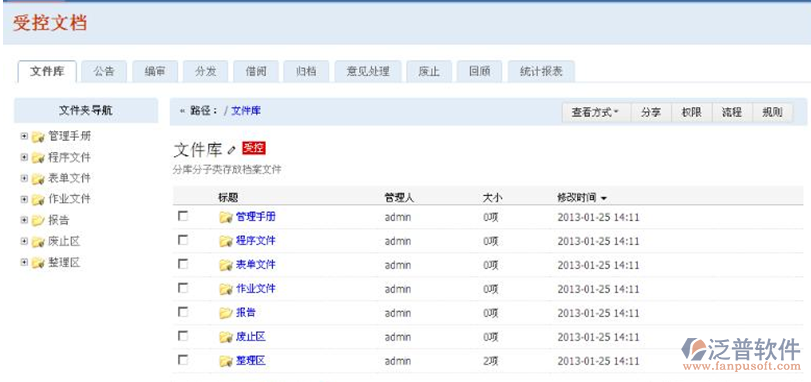Viewport: 811px width, 382px height.
Task: Click the 程序文件 folder icon in sidebar navigation
Action: [38, 158]
